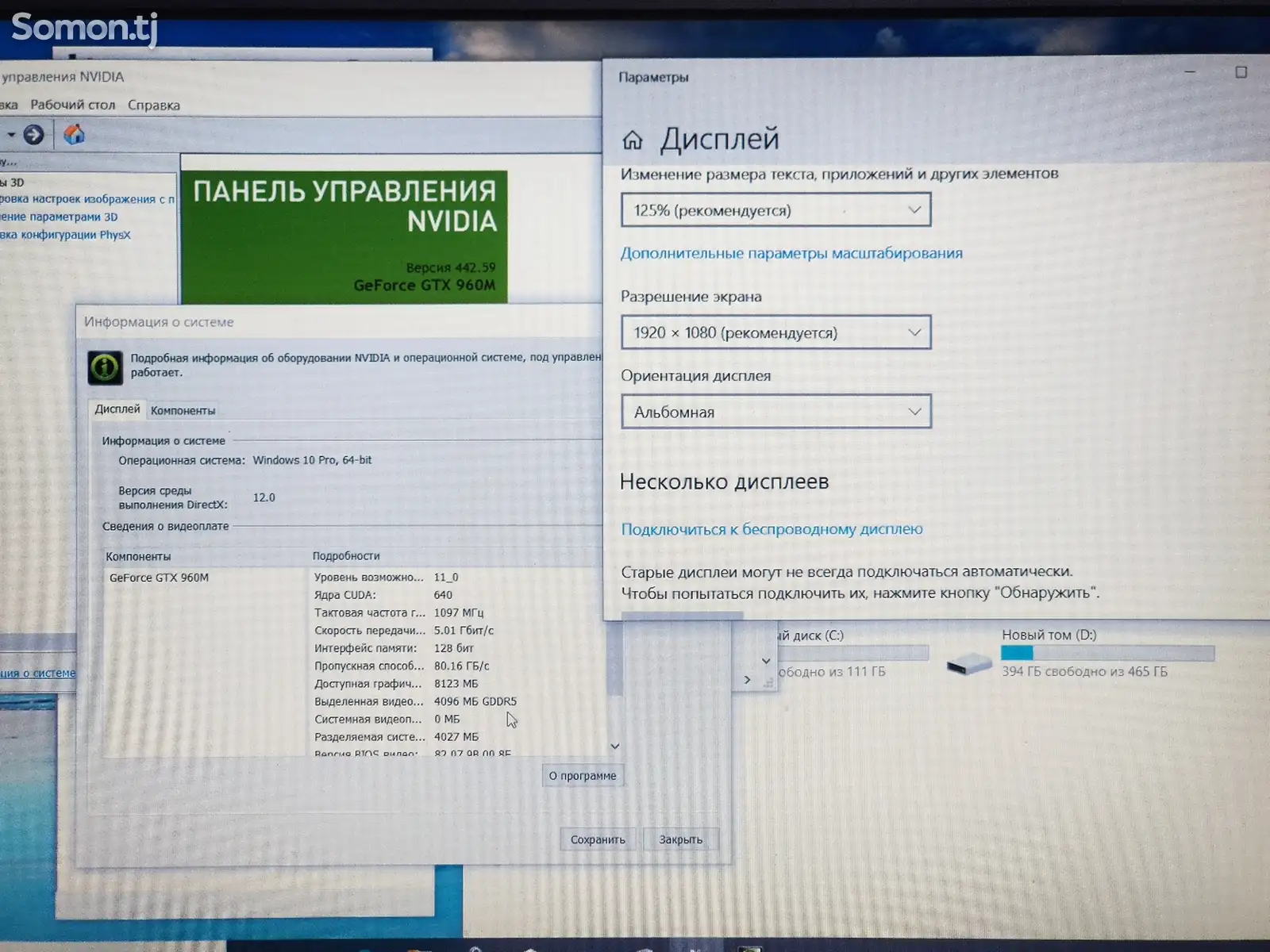Viewport: 1270px width, 952px height.
Task: Select GeForce GTX 960M in components list
Action: 159,578
